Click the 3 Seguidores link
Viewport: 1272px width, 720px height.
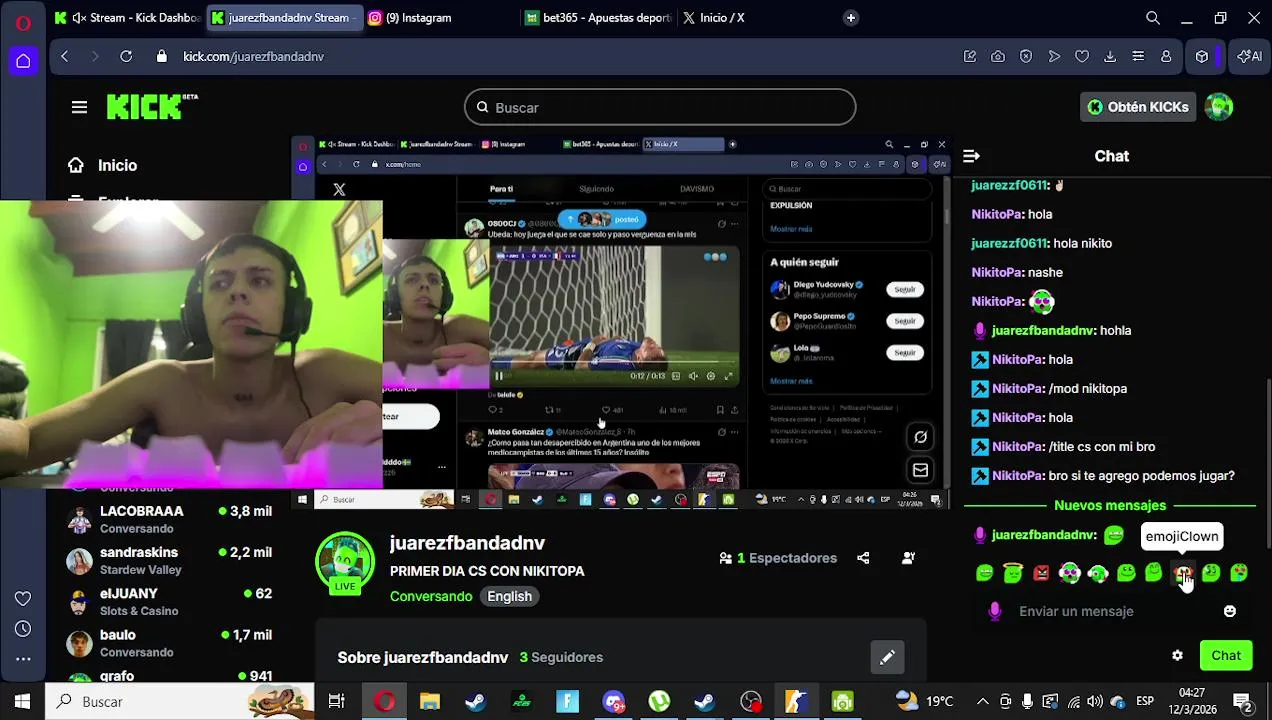coord(561,657)
